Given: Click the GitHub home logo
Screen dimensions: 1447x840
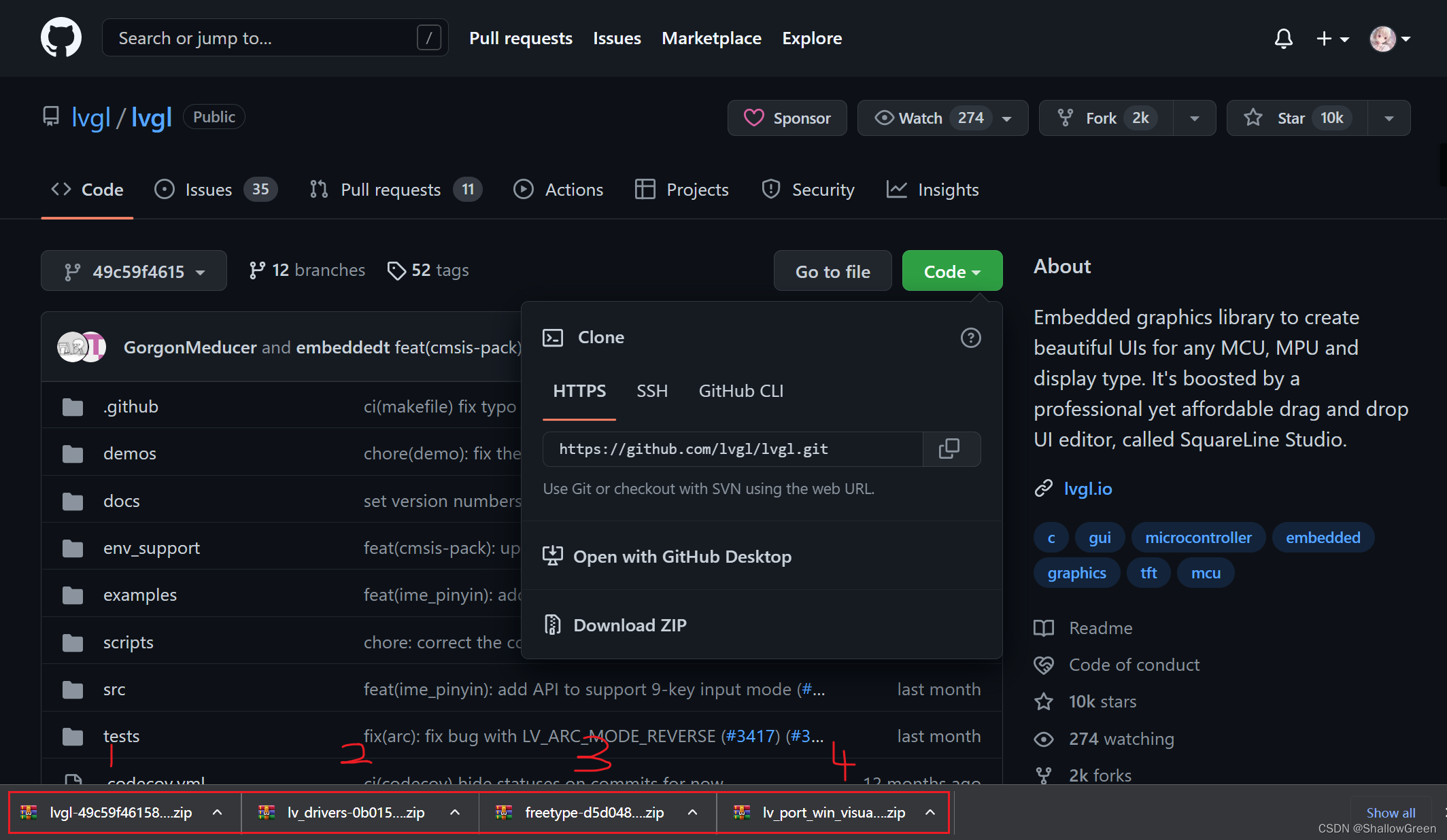Looking at the screenshot, I should click(61, 37).
